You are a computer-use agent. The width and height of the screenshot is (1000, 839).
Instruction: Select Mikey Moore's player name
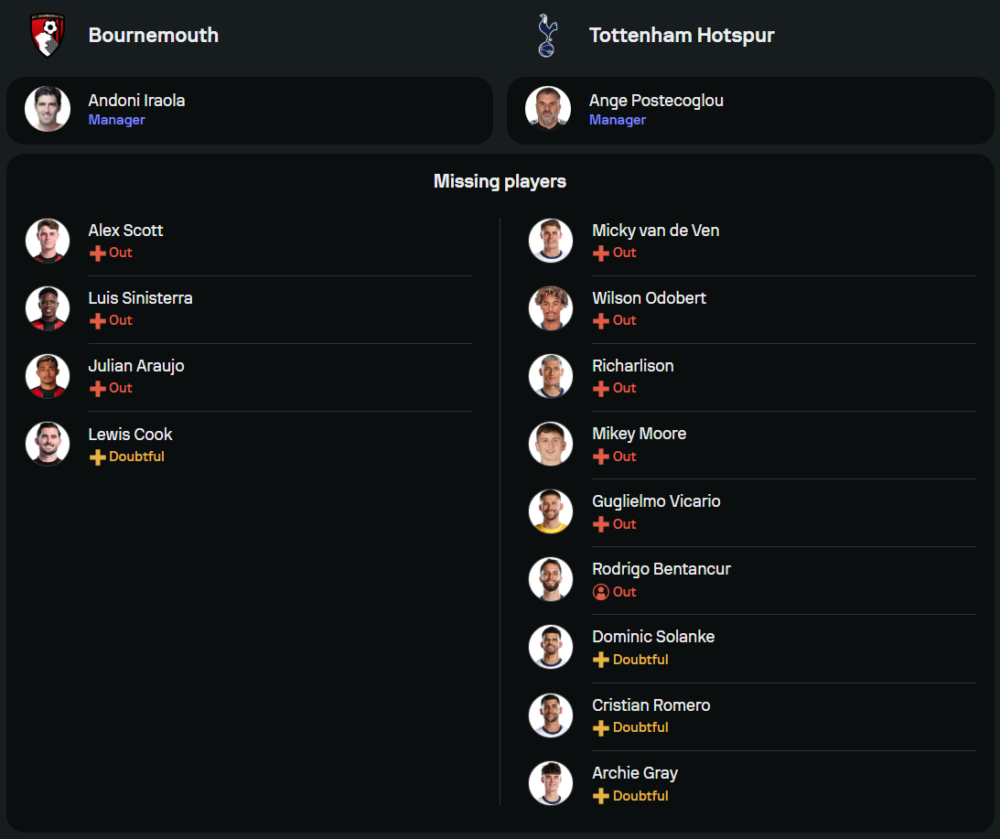638,434
